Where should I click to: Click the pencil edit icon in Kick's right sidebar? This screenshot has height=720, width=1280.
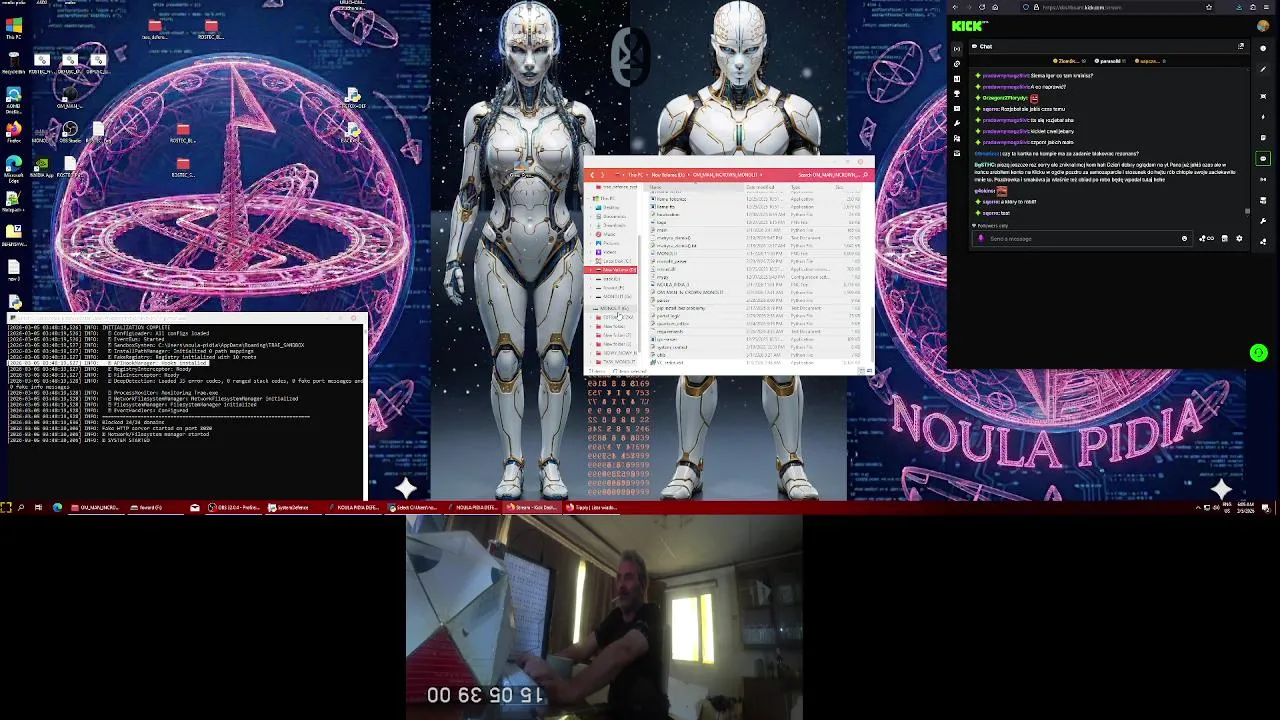(x=1263, y=69)
